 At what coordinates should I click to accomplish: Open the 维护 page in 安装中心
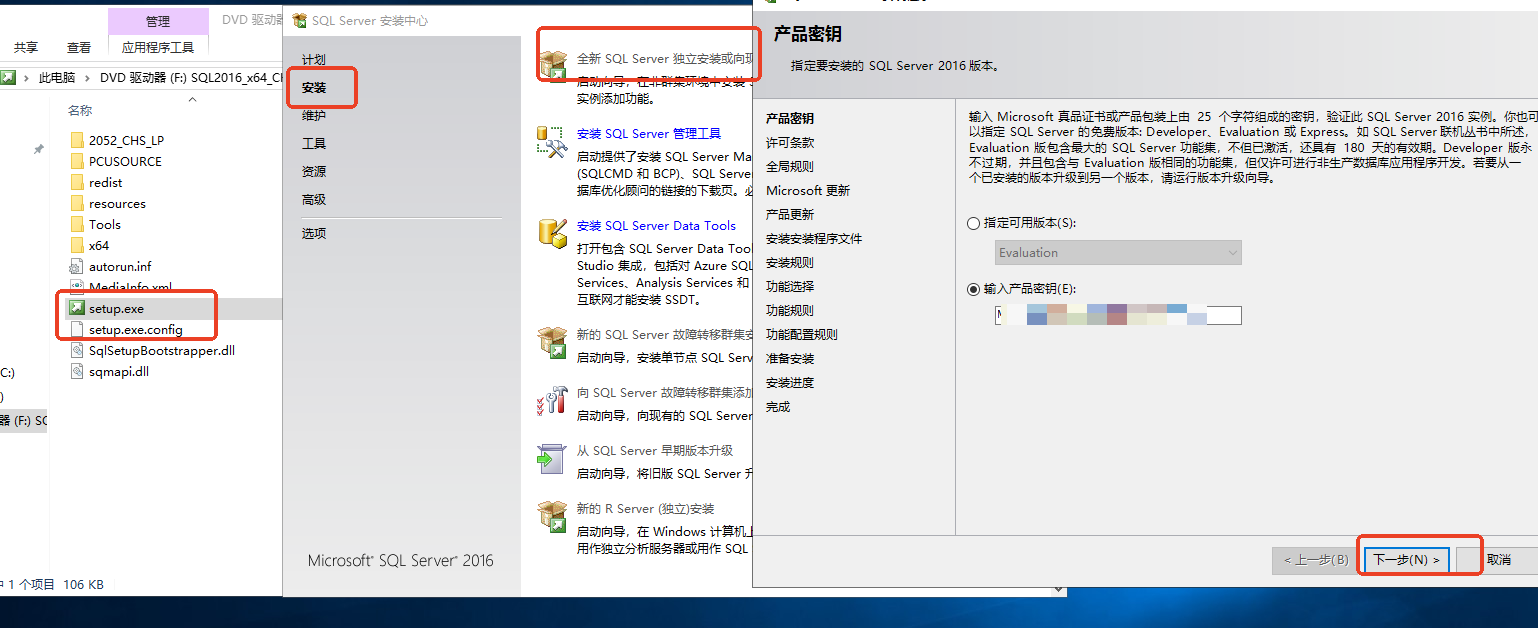314,116
